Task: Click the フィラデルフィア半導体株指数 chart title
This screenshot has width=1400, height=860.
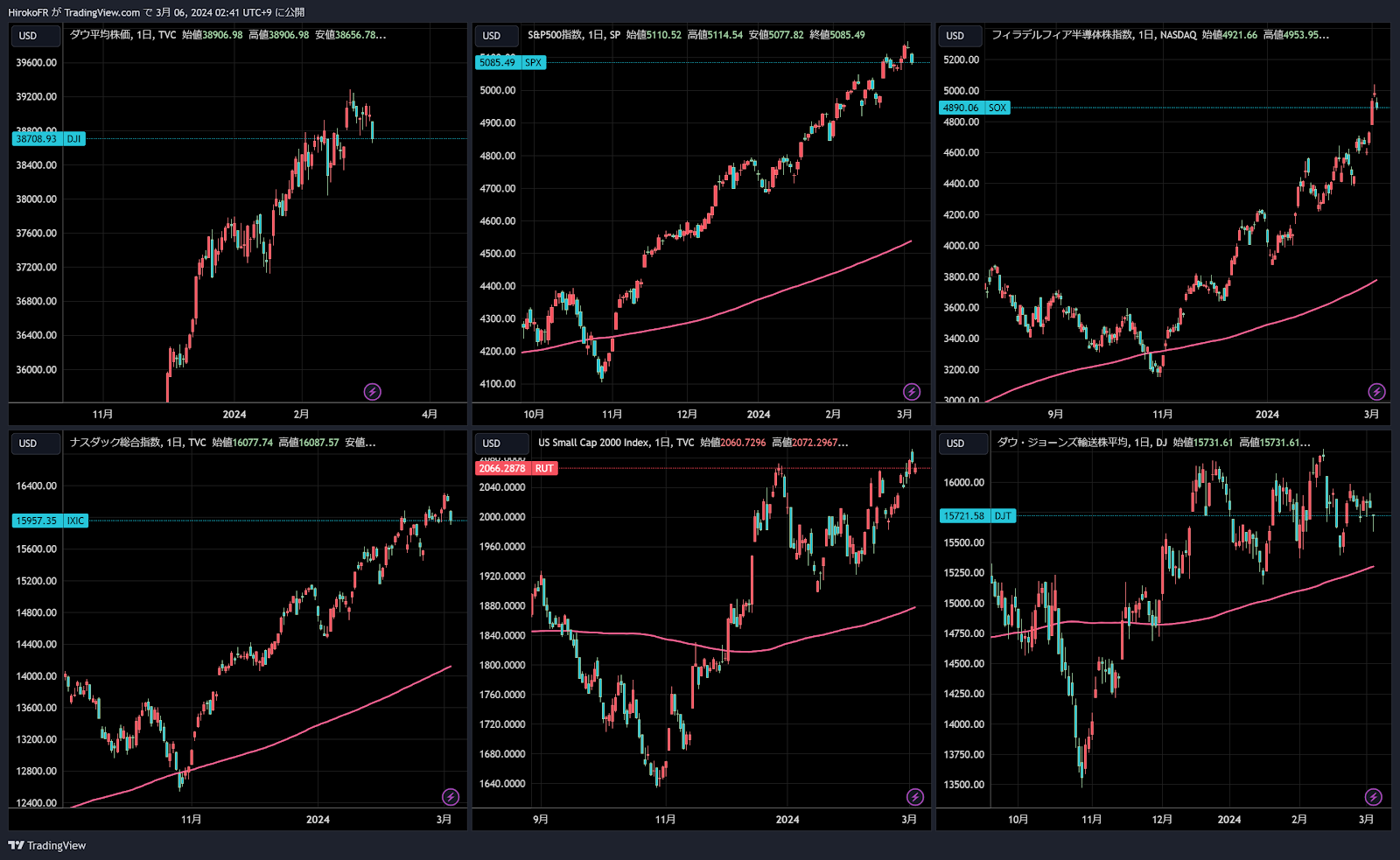Action: (1061, 35)
